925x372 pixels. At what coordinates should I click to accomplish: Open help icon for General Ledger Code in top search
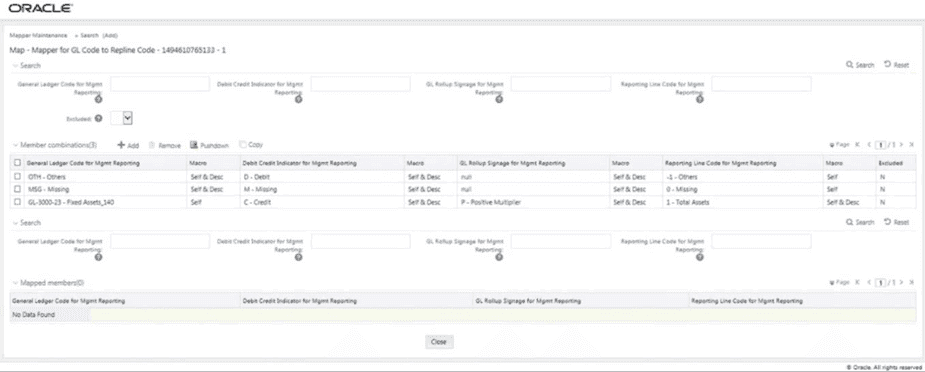click(x=99, y=100)
